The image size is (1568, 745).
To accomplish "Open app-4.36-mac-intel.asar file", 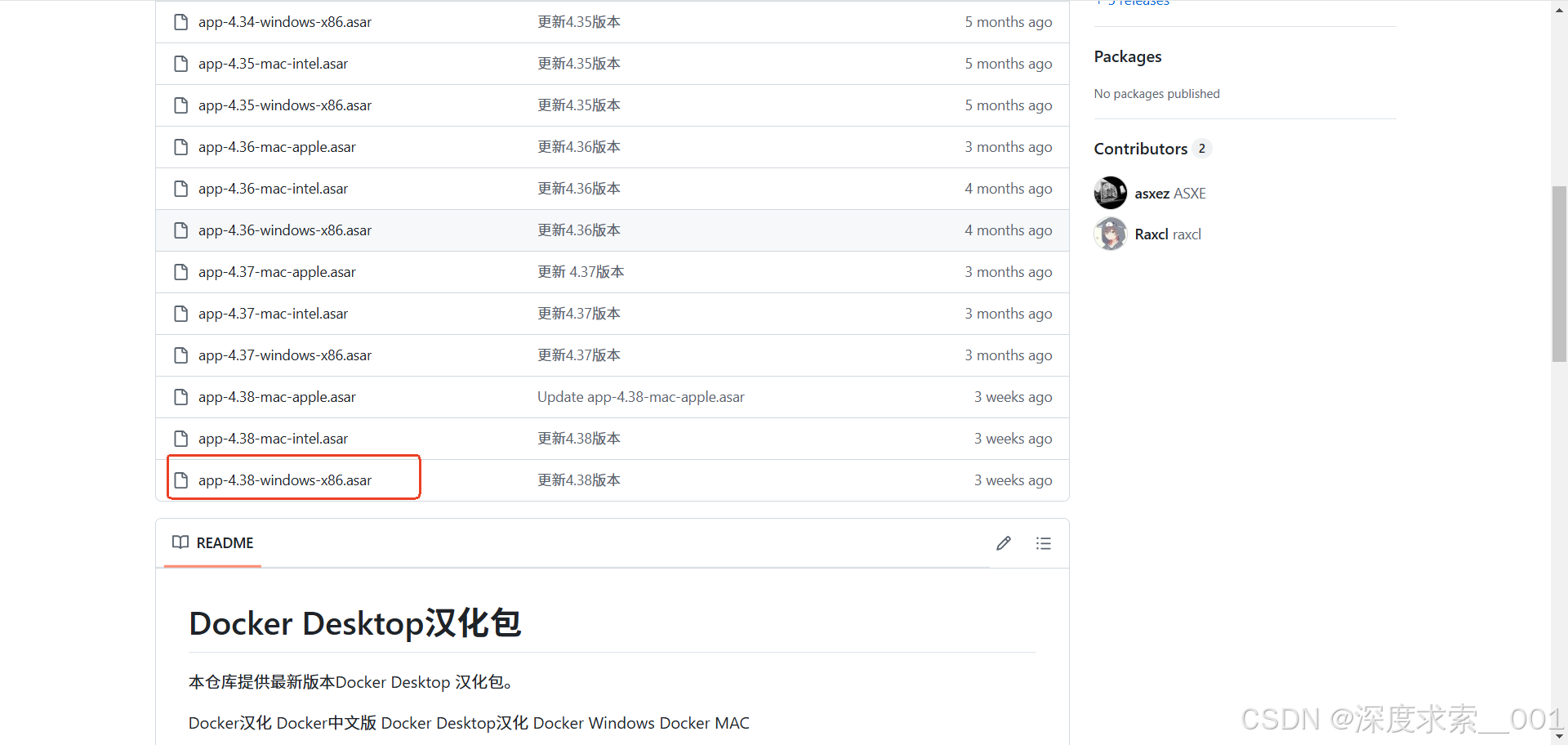I will [x=273, y=189].
